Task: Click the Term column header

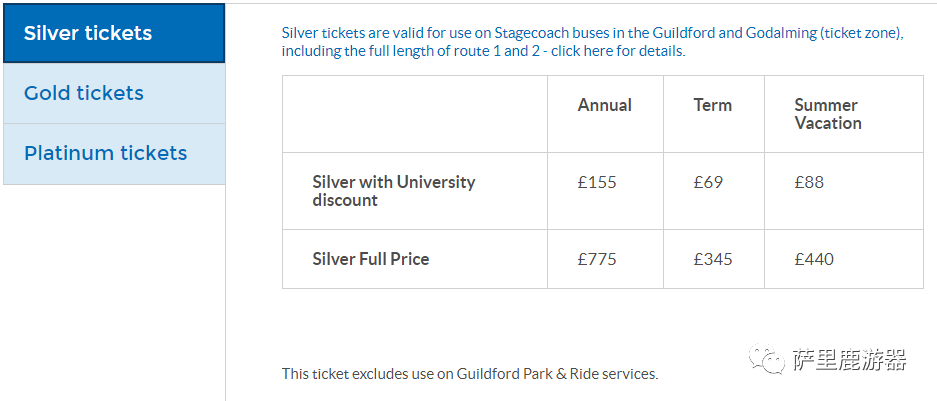Action: [712, 105]
